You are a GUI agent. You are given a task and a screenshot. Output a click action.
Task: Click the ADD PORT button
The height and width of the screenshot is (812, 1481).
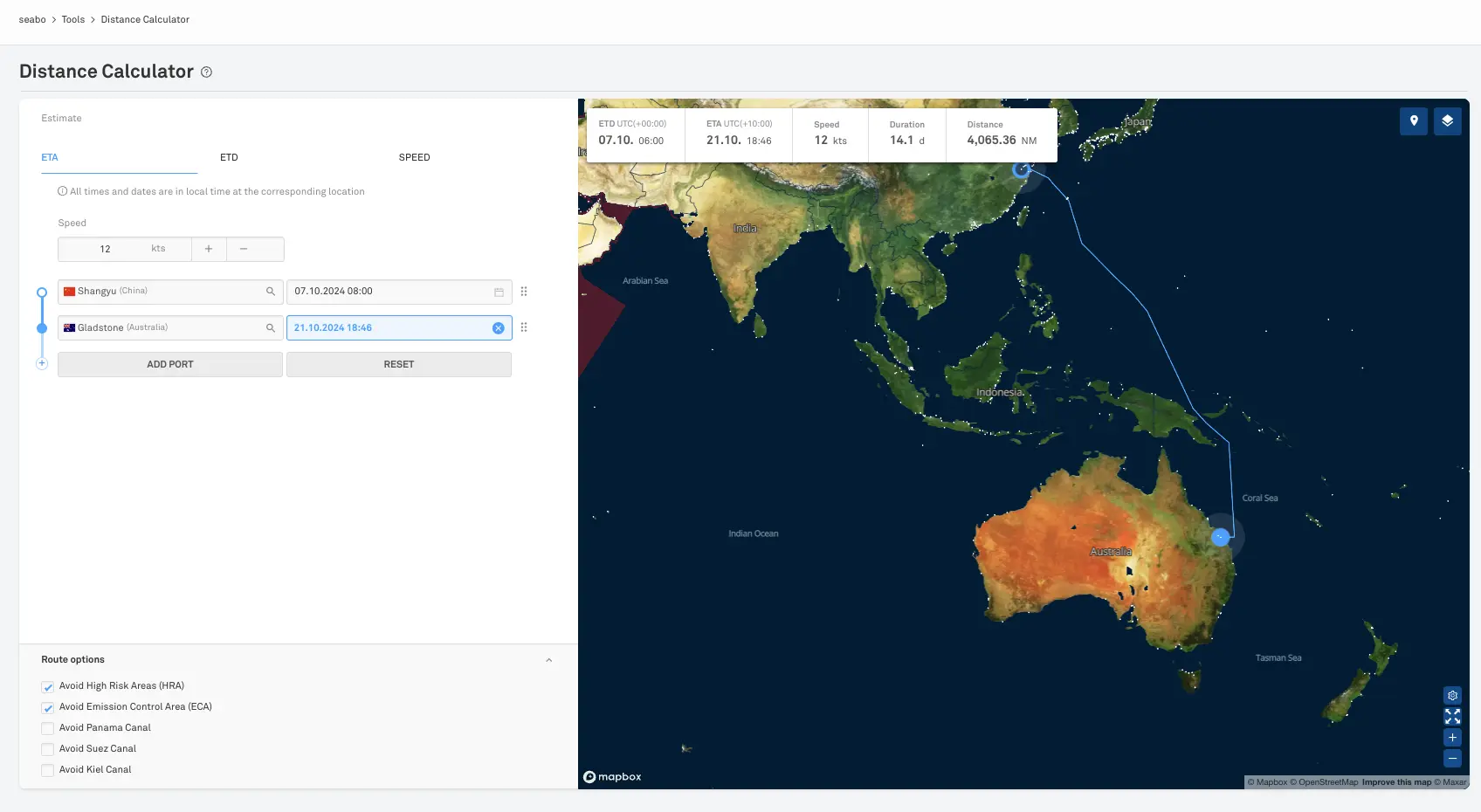170,365
